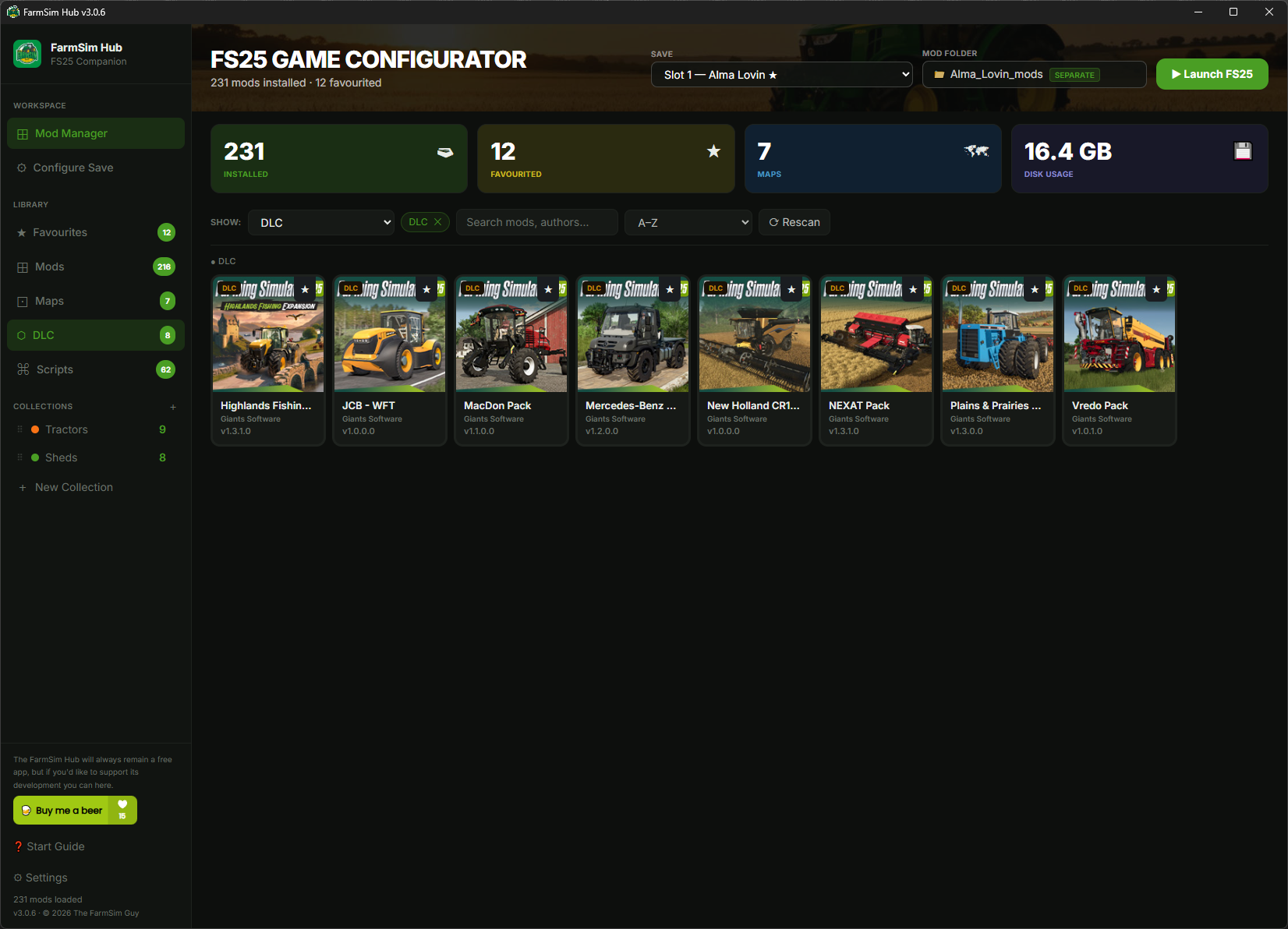The height and width of the screenshot is (929, 1288).
Task: Open the Favourites library section
Action: point(96,232)
